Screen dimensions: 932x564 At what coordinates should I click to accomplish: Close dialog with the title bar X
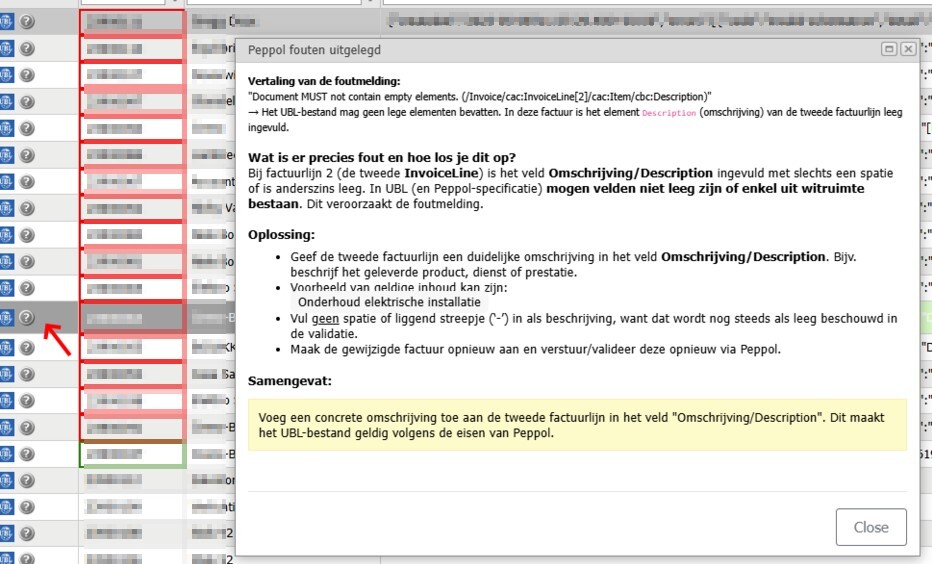[x=908, y=49]
